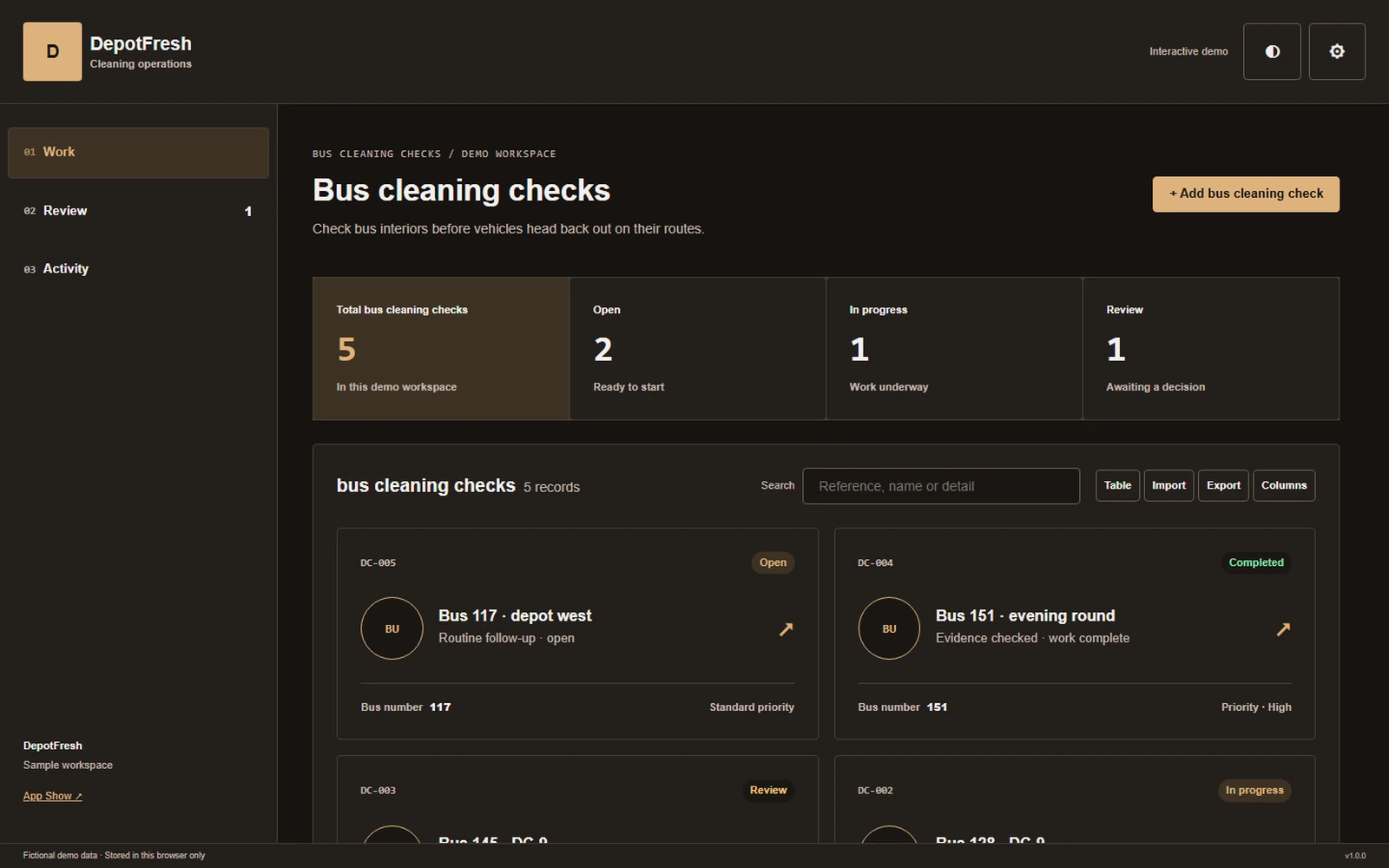Click the Completed status badge on DC-004
Viewport: 1389px width, 868px height.
(1255, 562)
